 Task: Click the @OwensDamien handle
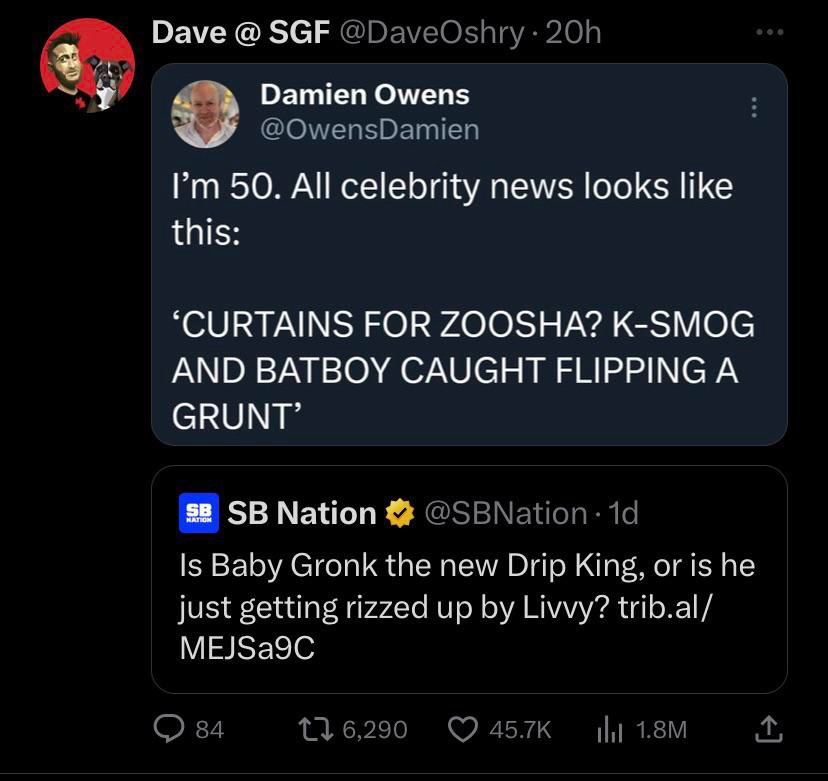[x=370, y=130]
